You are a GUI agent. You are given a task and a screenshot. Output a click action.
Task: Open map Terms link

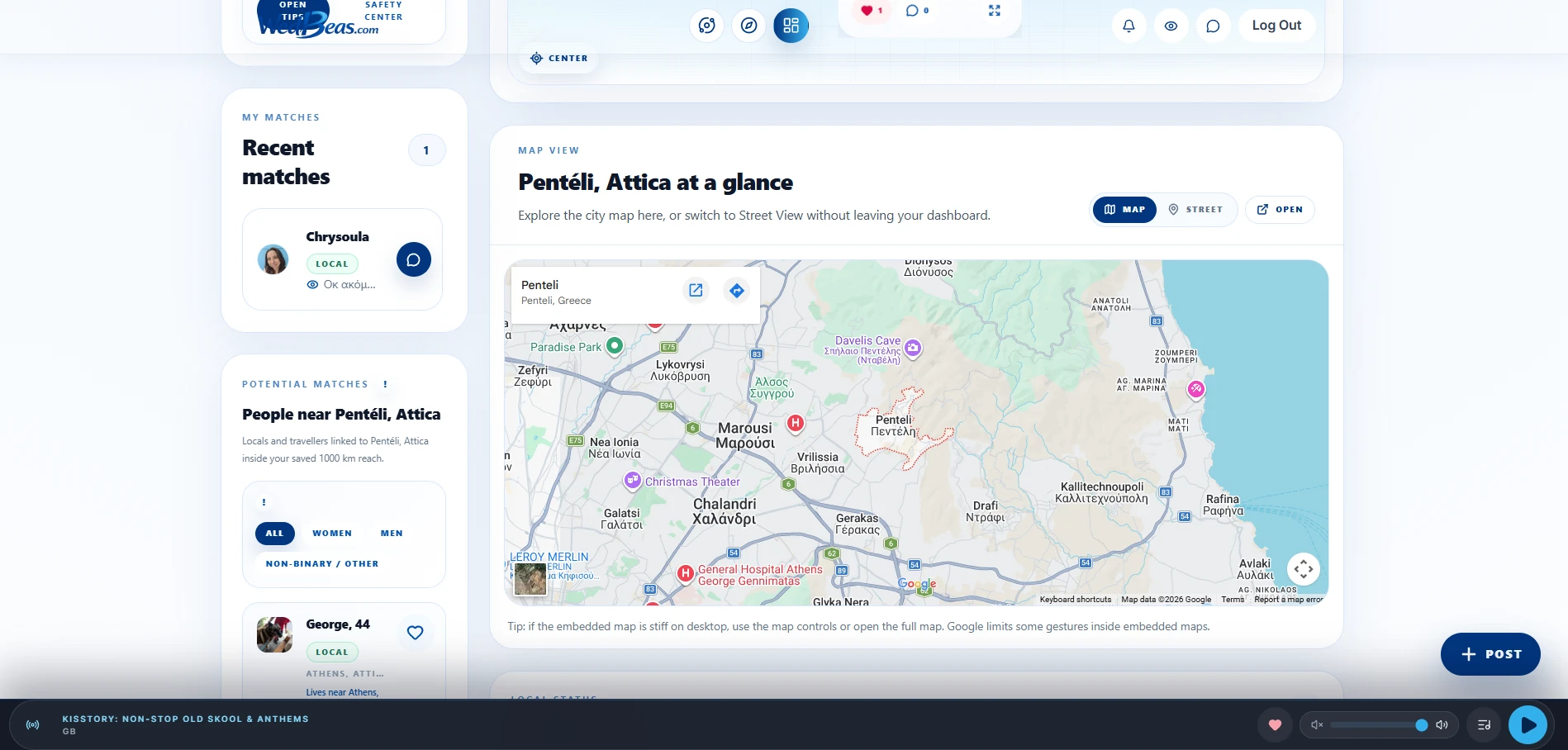pyautogui.click(x=1233, y=600)
